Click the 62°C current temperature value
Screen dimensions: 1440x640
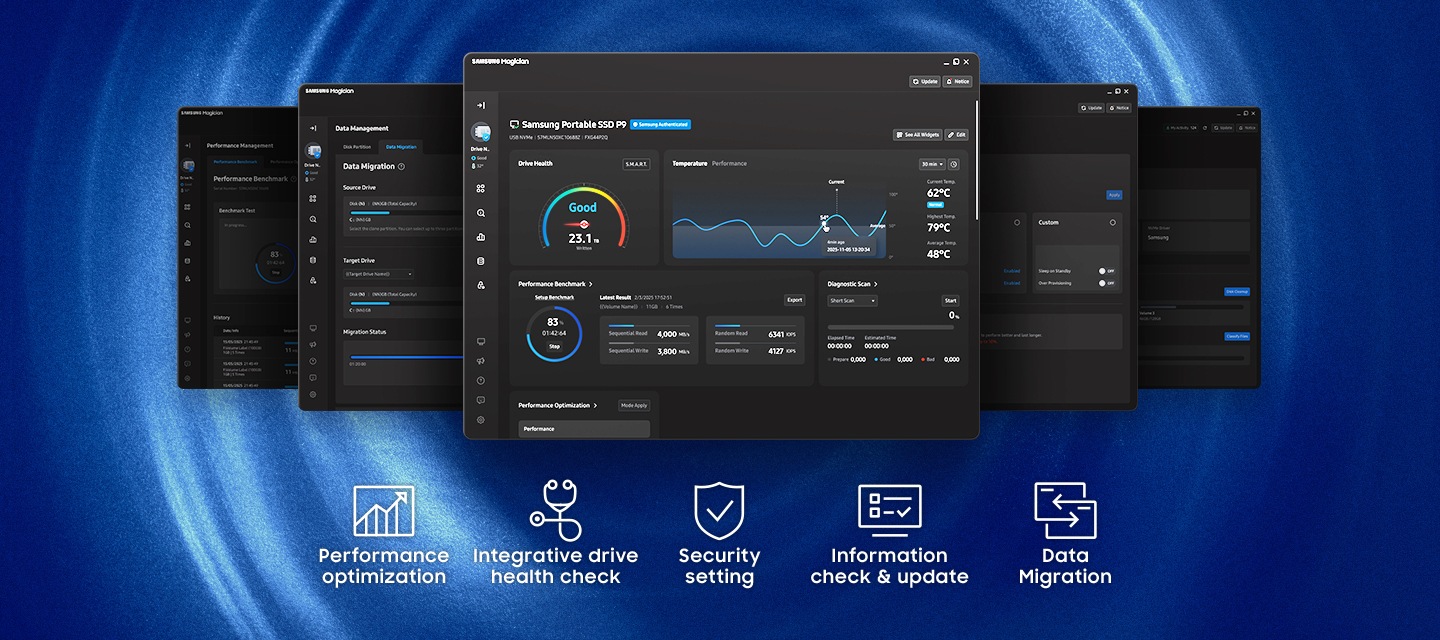point(938,193)
